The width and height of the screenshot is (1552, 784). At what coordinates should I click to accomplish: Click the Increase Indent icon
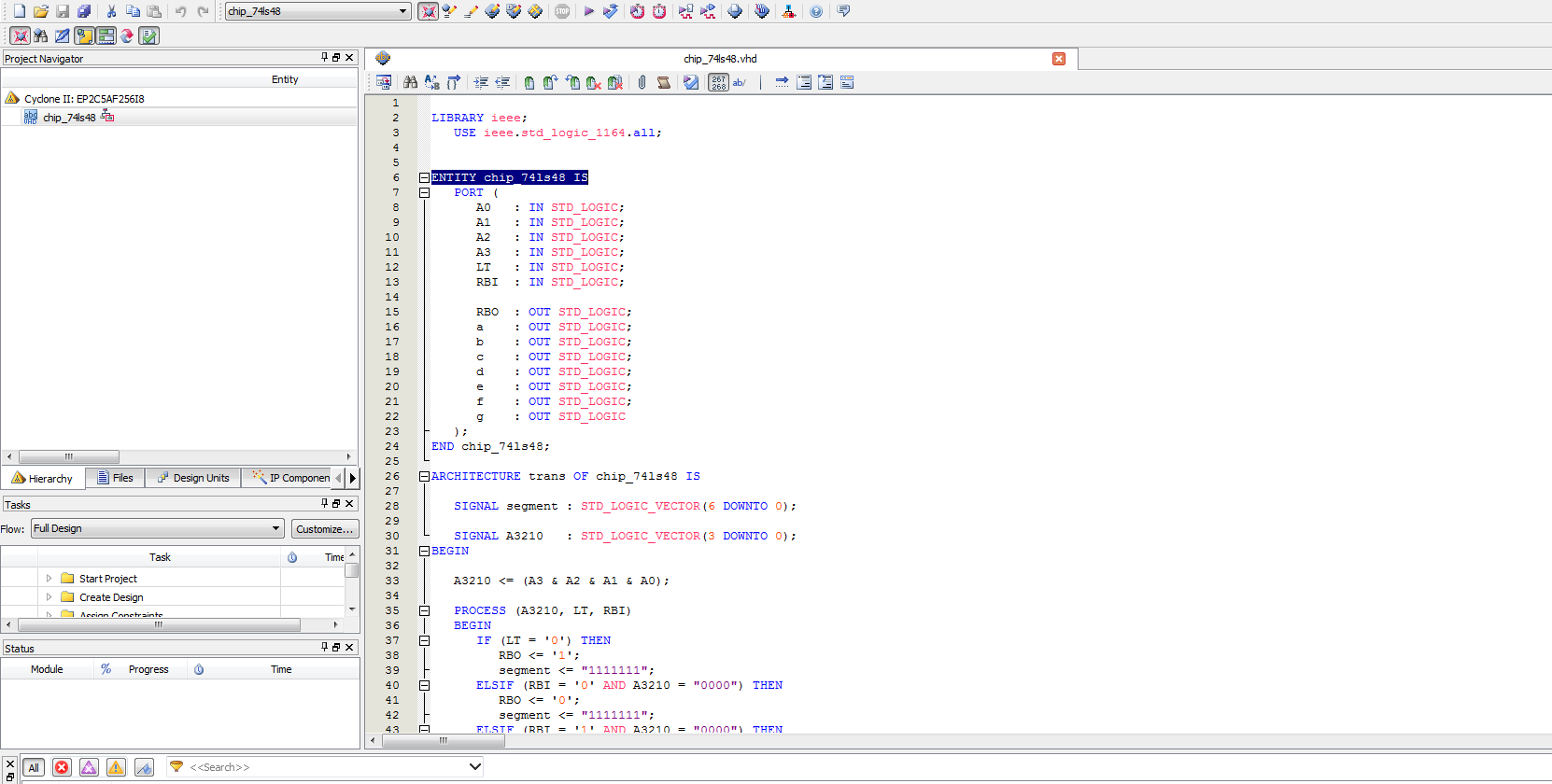tap(481, 82)
